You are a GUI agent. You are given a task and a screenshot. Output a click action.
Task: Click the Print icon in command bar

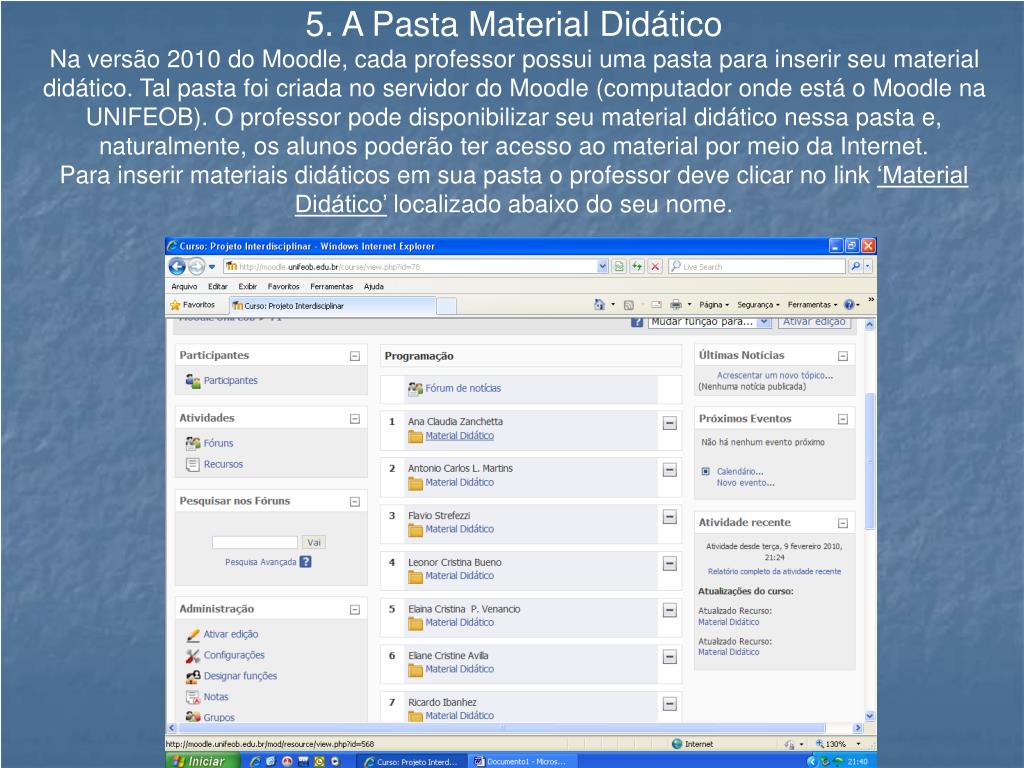coord(676,305)
